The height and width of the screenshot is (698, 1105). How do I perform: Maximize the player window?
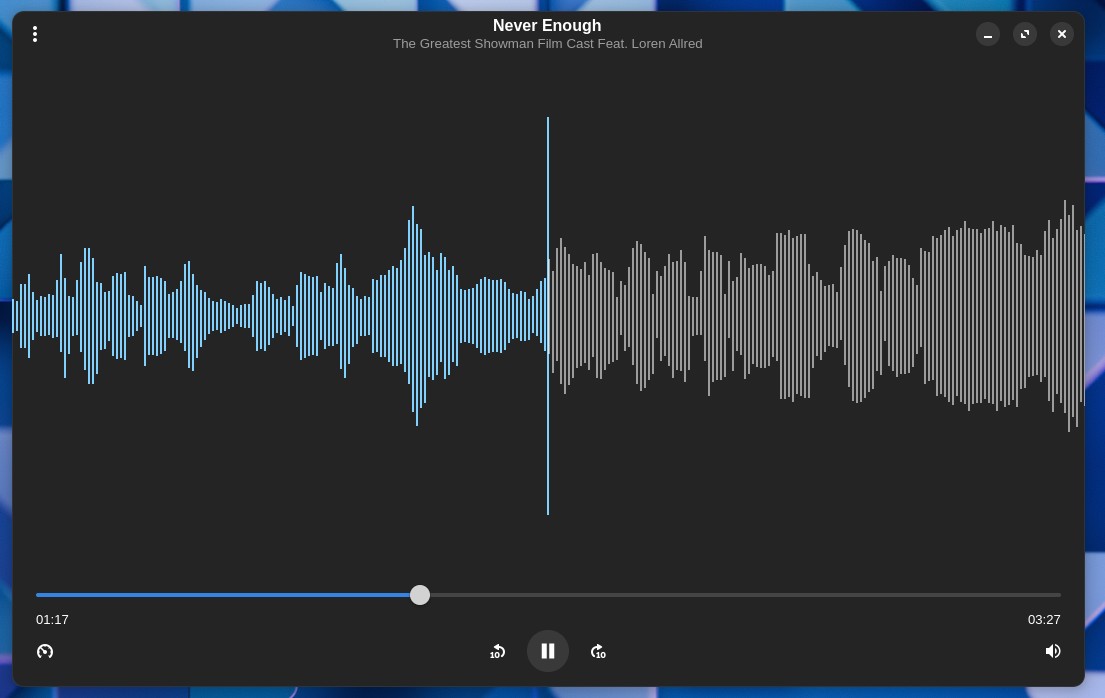[1025, 34]
